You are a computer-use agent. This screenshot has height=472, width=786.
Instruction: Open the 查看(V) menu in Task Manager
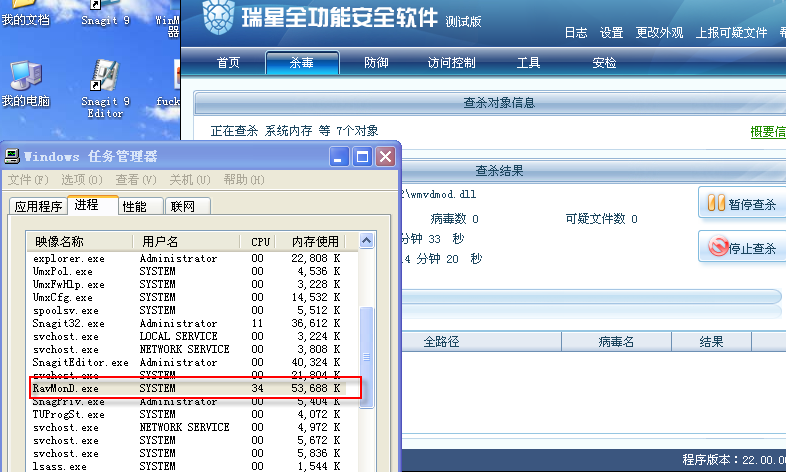point(136,179)
